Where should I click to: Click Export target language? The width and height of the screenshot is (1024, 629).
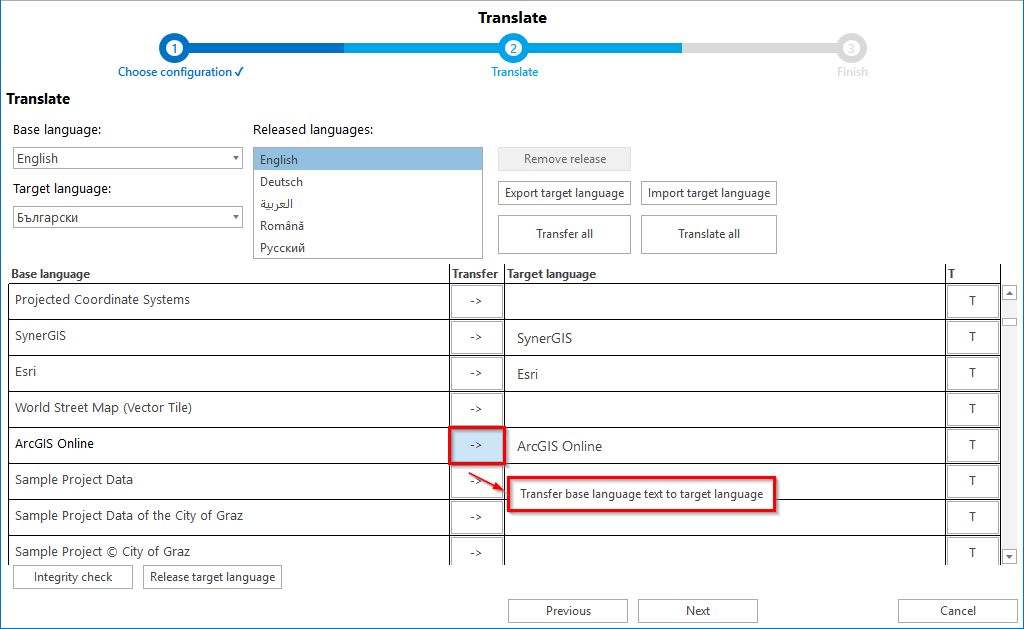pos(564,192)
